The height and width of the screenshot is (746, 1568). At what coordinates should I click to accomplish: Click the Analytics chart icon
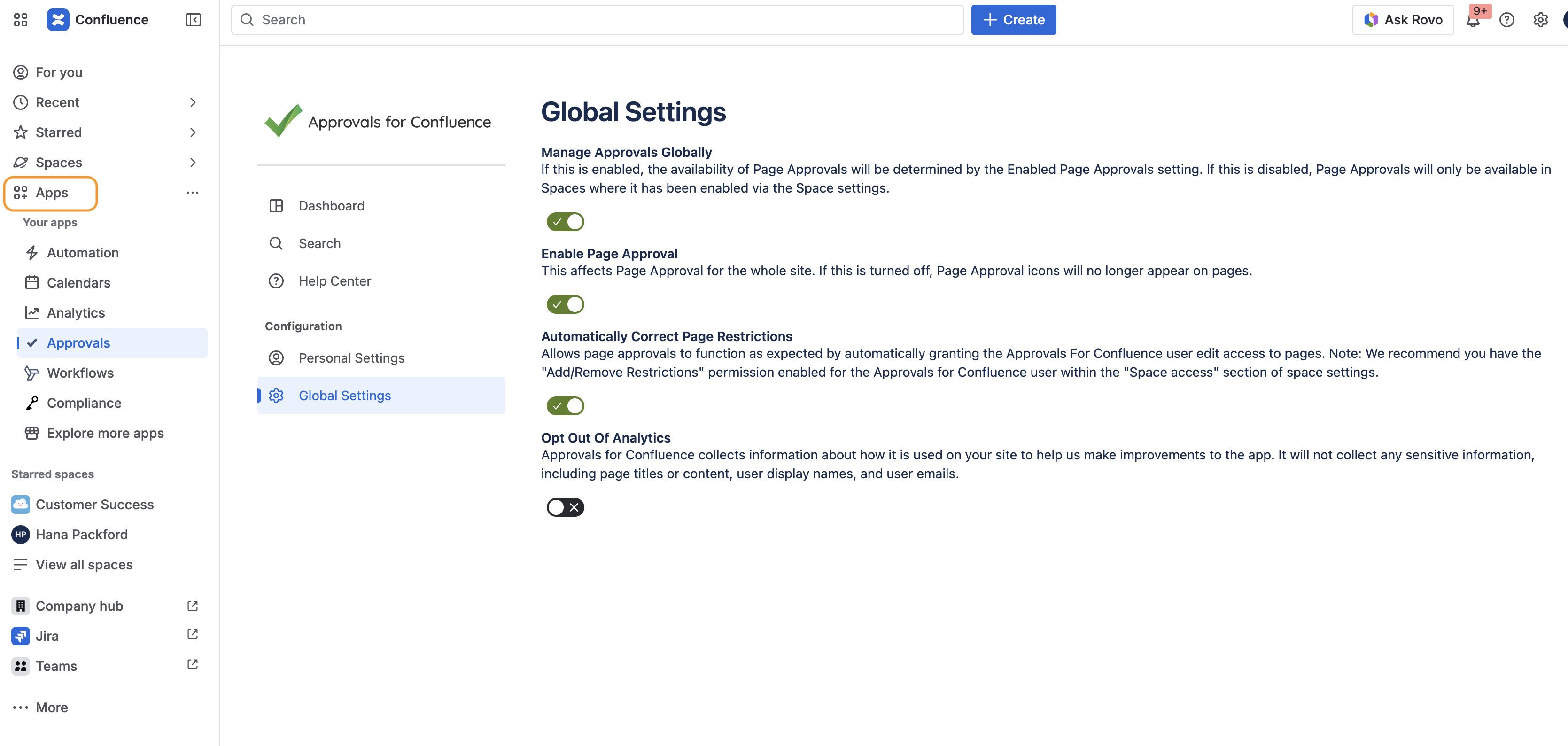tap(31, 313)
